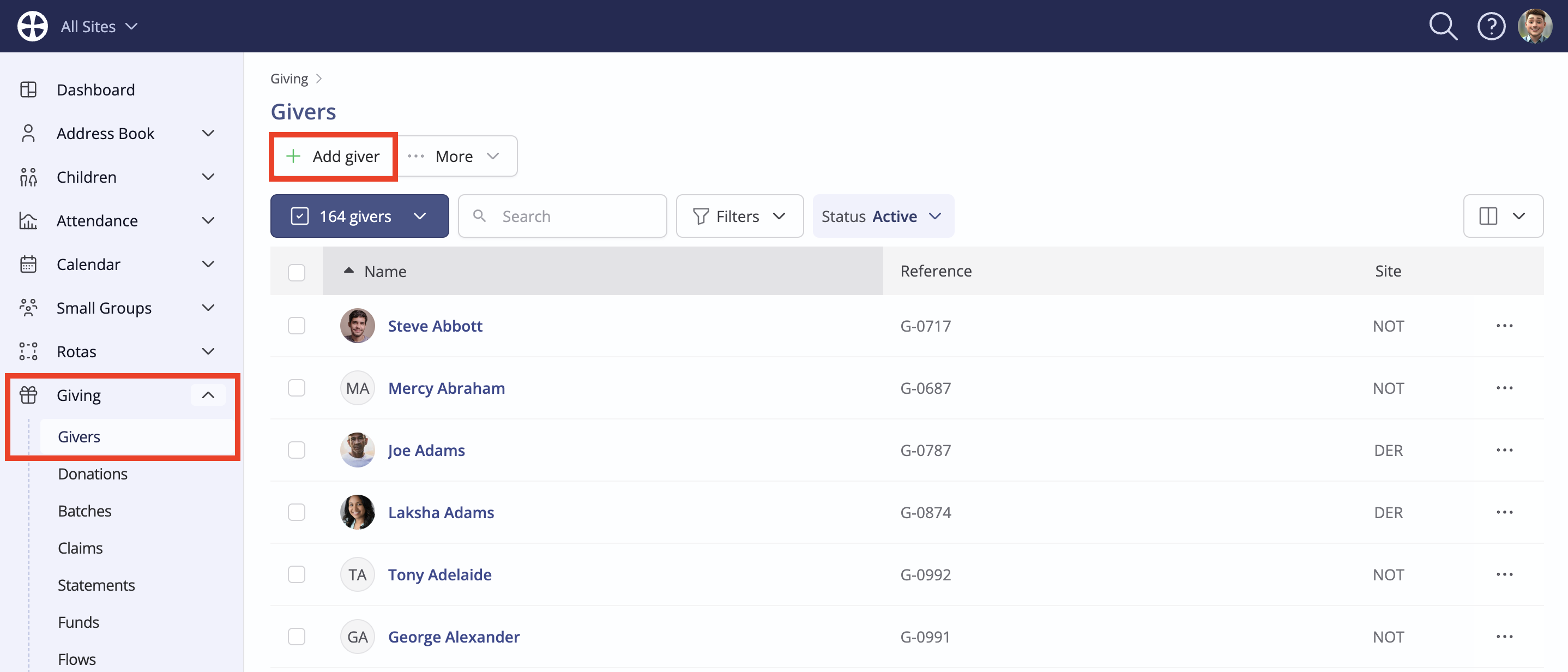The height and width of the screenshot is (672, 1568).
Task: Open the search magnifier in top bar
Action: coord(1443,26)
